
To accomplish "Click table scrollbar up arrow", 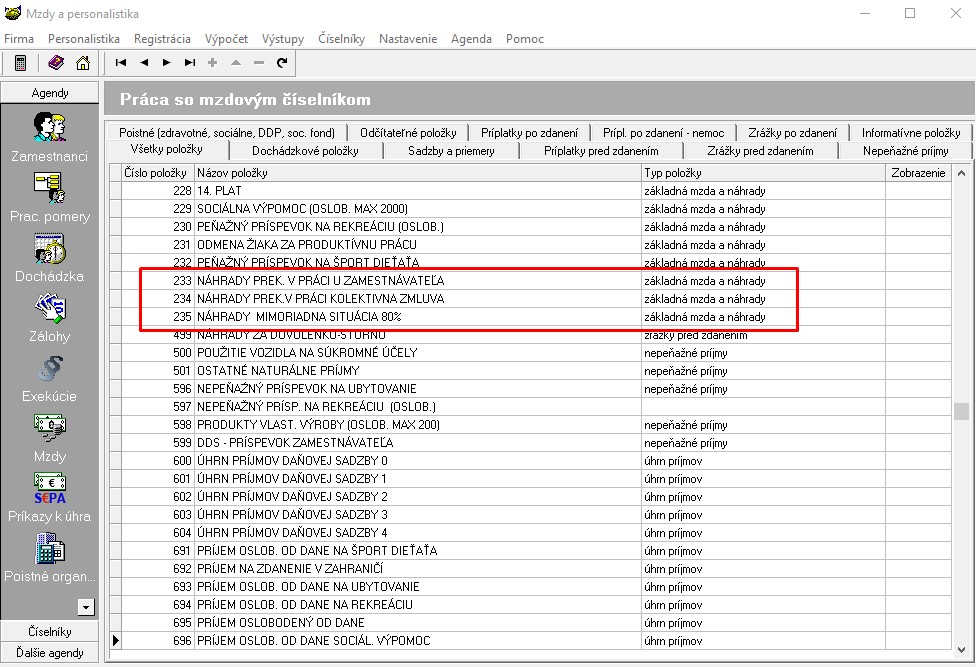I will tap(961, 173).
